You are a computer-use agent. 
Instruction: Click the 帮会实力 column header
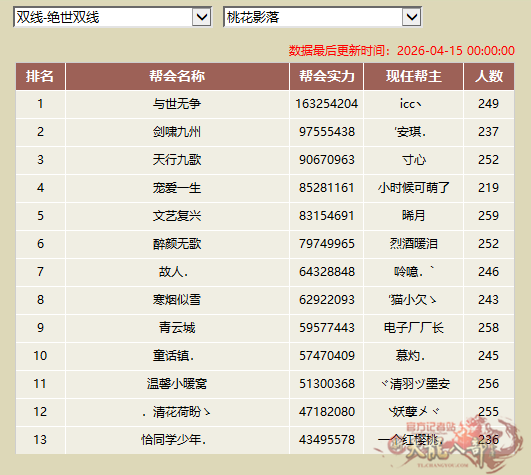click(326, 76)
